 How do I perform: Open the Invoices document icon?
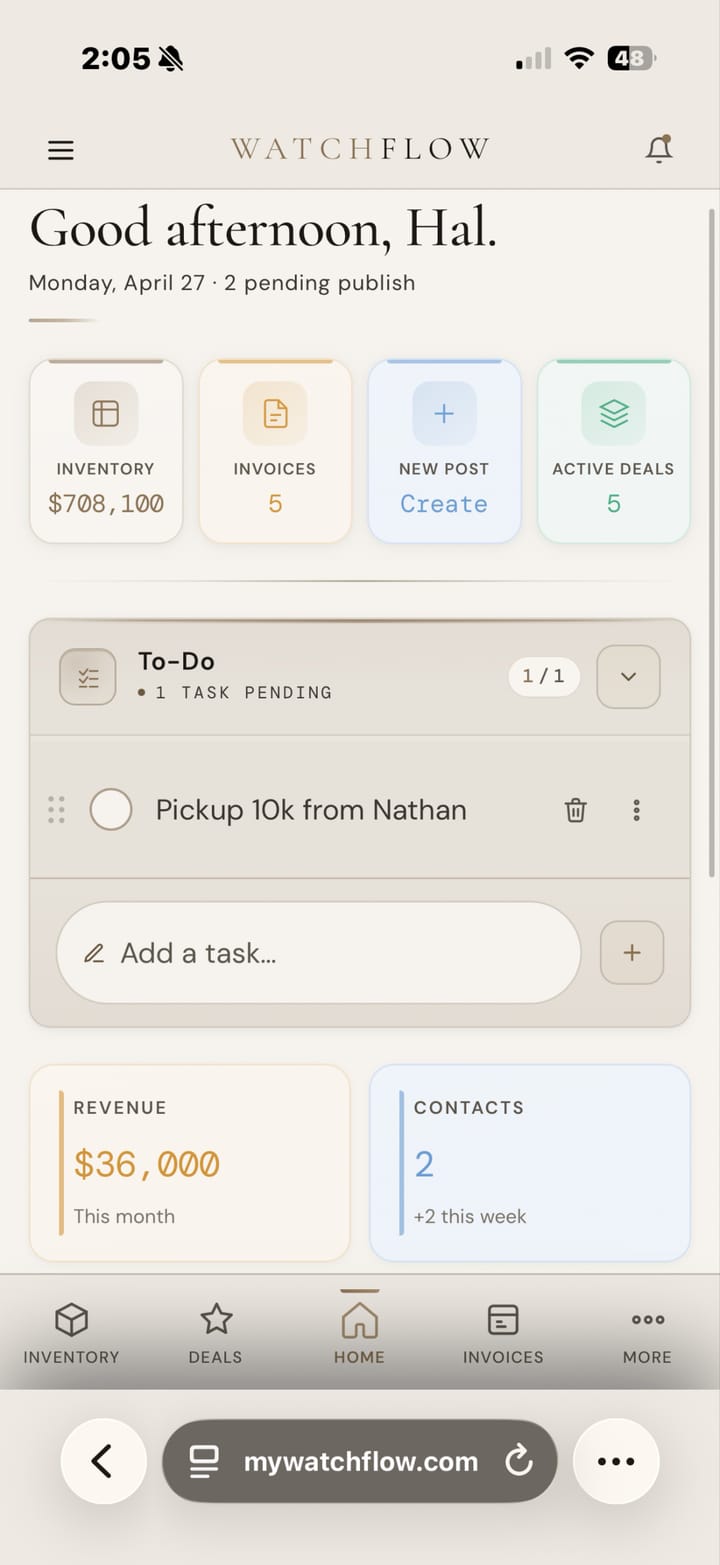[275, 412]
